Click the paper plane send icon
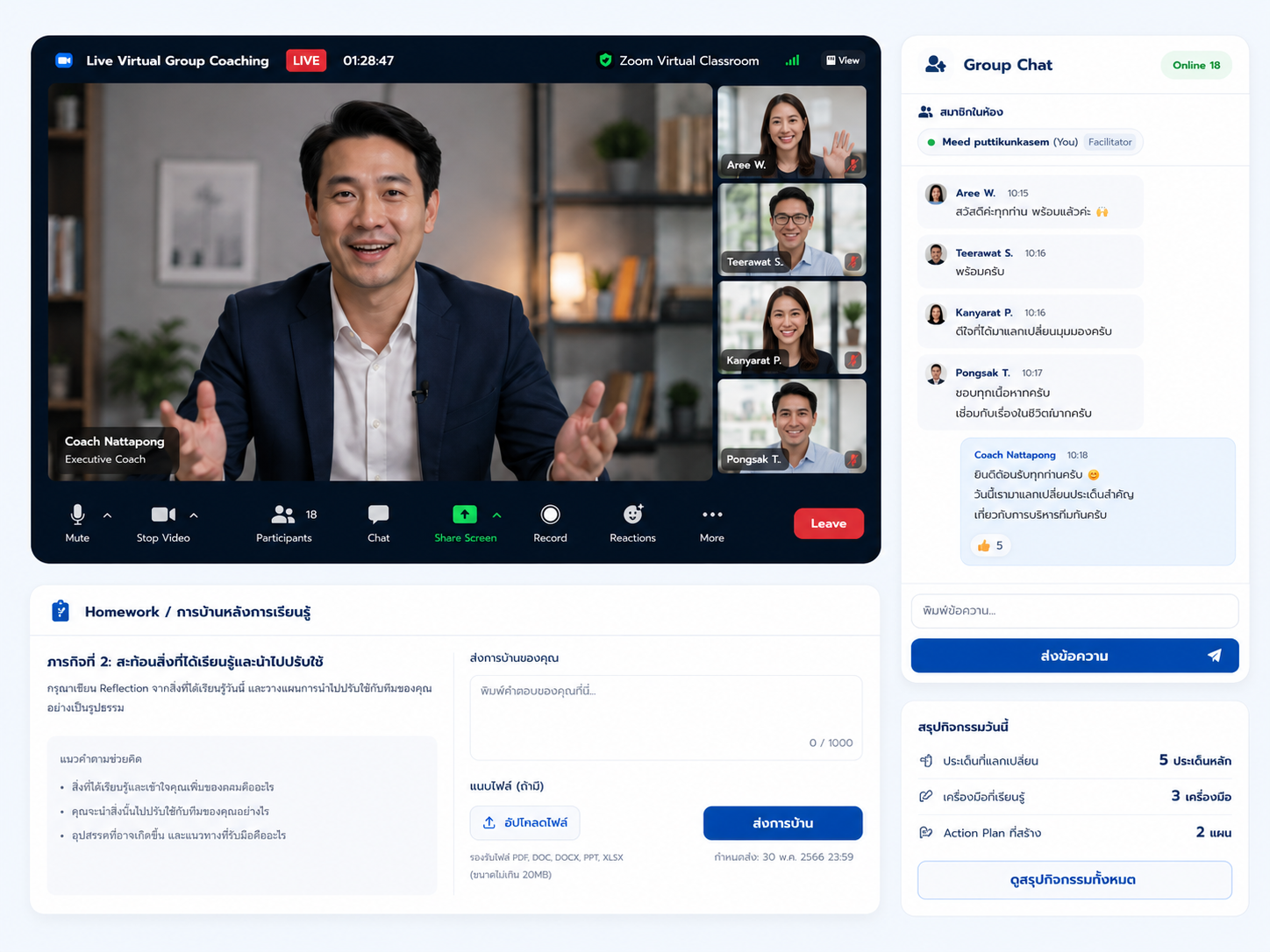The image size is (1270, 952). [1215, 656]
